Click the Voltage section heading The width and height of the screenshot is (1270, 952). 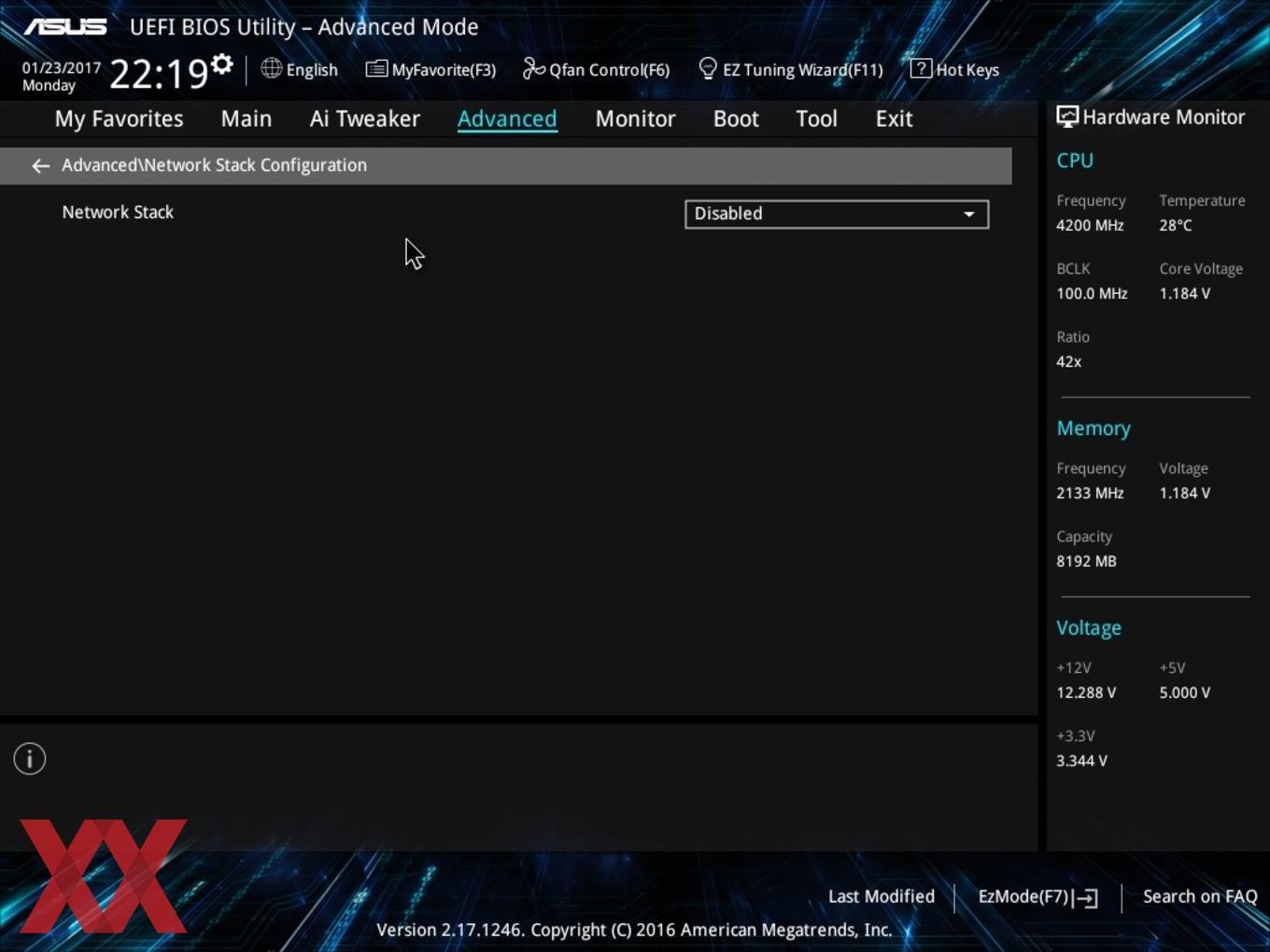[1089, 628]
